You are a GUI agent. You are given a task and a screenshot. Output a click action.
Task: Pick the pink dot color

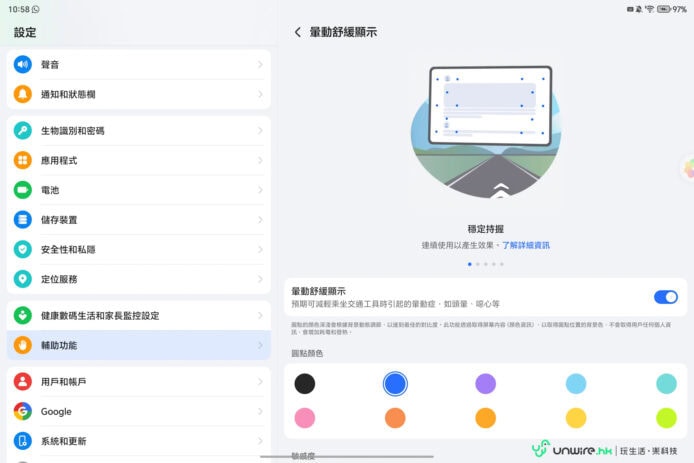(x=305, y=418)
